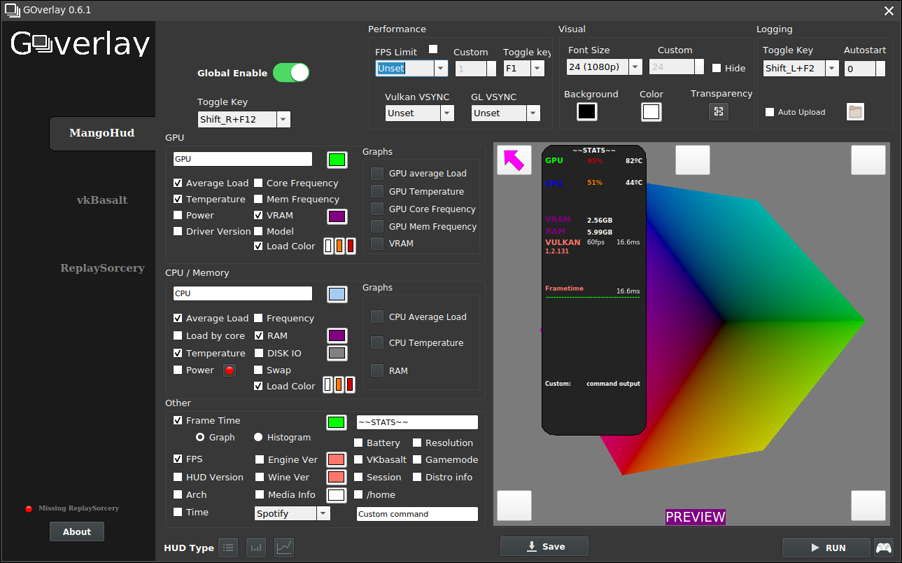This screenshot has height=563, width=902.
Task: Enable GPU Core Frequency checkbox
Action: (x=258, y=183)
